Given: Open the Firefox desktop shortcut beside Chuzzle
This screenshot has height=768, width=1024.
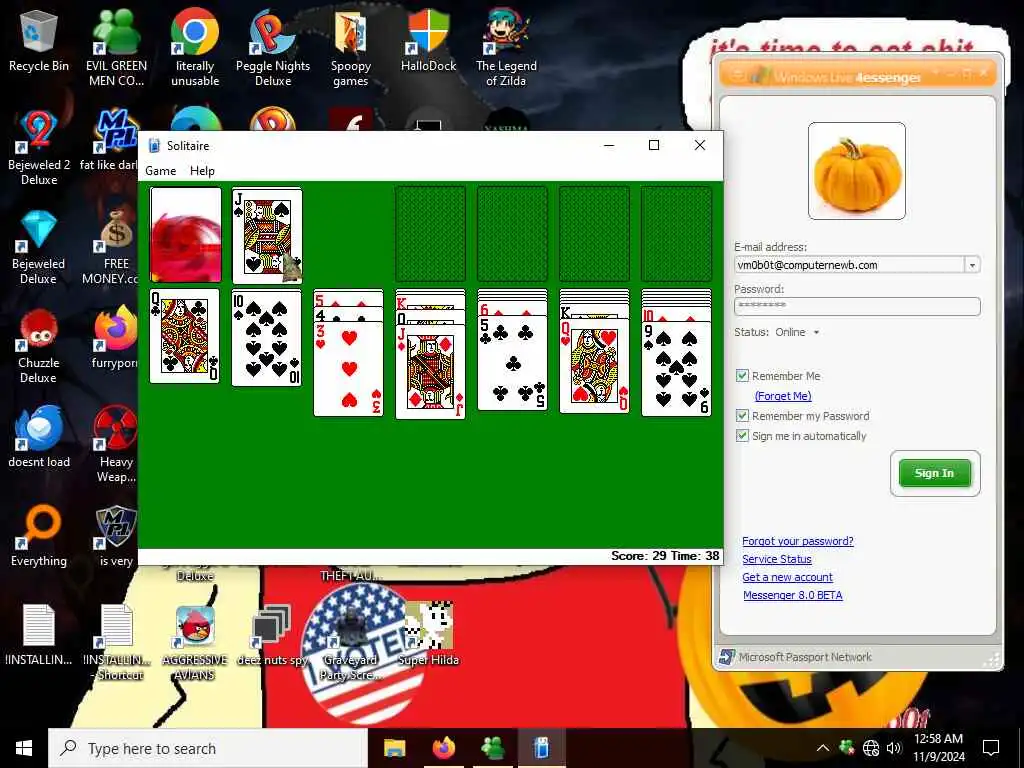Looking at the screenshot, I should click(115, 338).
